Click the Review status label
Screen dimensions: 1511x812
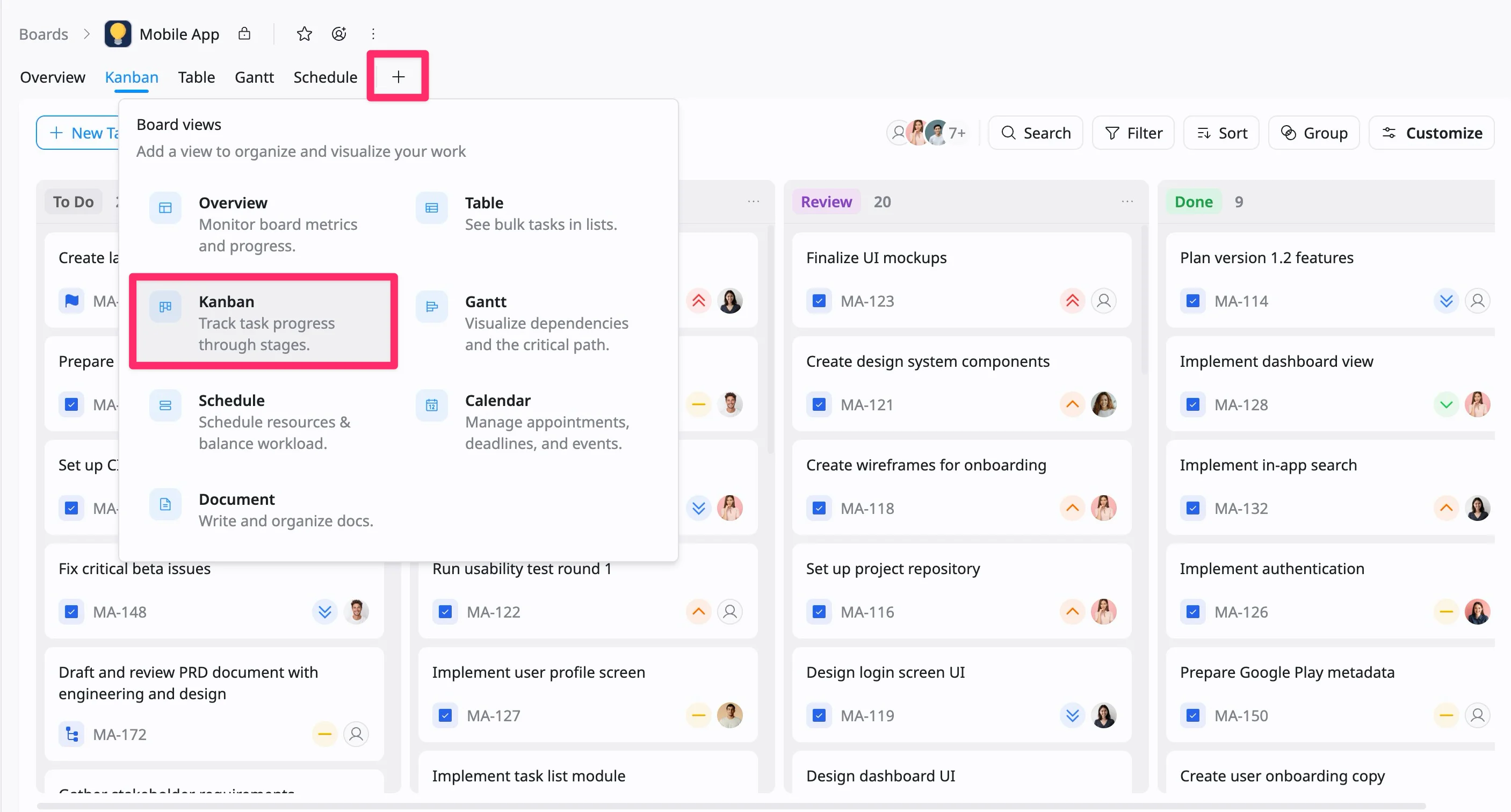[x=826, y=202]
